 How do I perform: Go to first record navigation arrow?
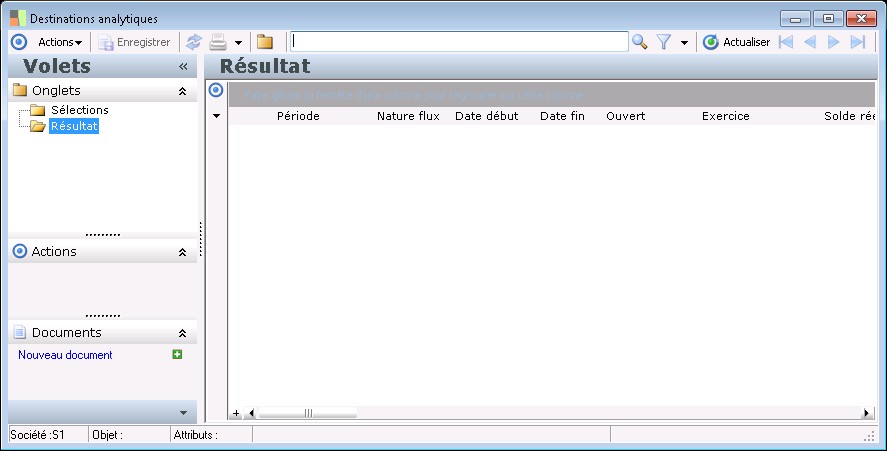click(x=786, y=42)
